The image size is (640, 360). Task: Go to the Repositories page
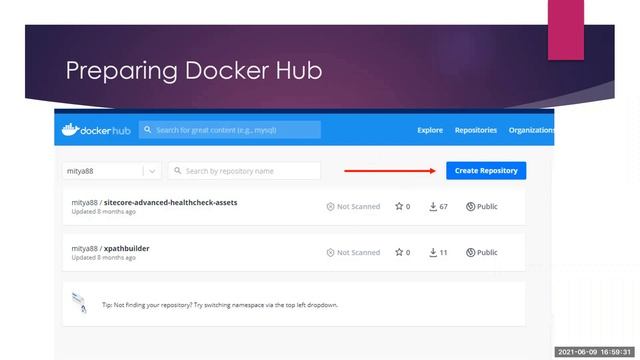click(476, 130)
